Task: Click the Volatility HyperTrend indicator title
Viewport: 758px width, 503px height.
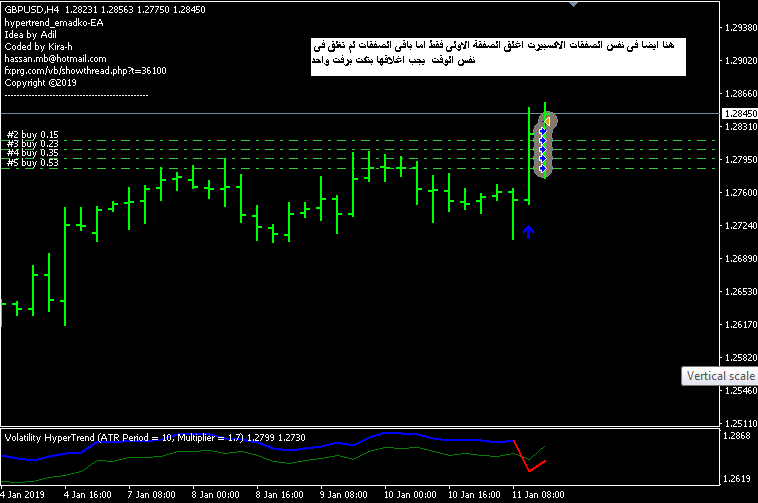Action: tap(120, 437)
